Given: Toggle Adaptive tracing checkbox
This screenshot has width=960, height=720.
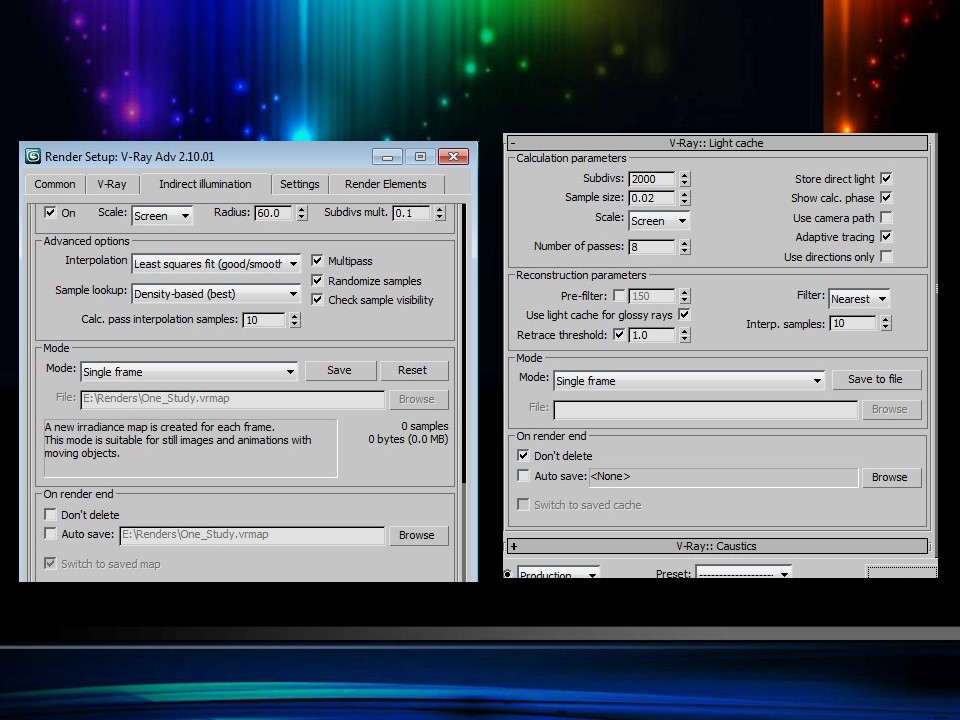Looking at the screenshot, I should click(886, 236).
